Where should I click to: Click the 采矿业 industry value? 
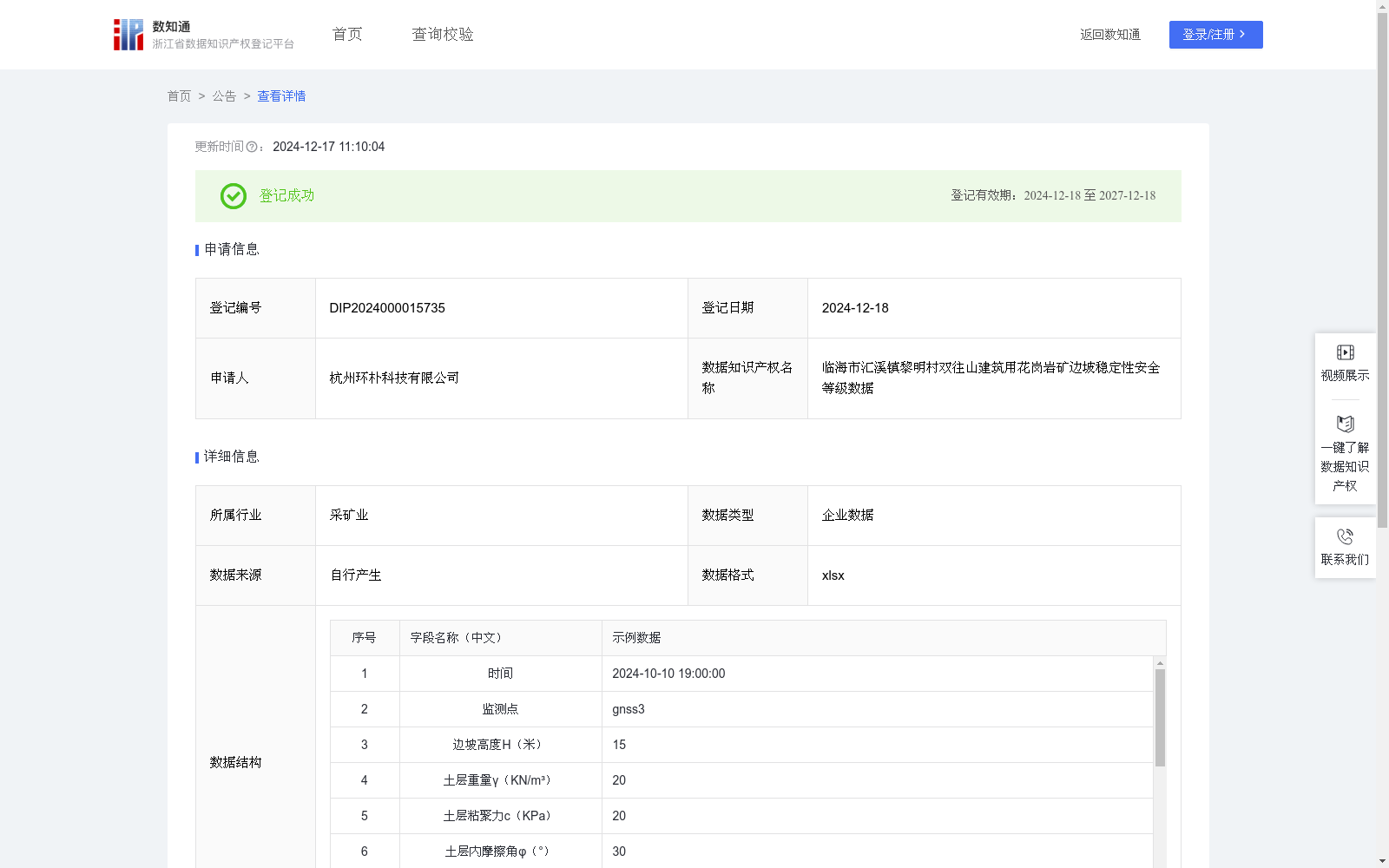(349, 516)
